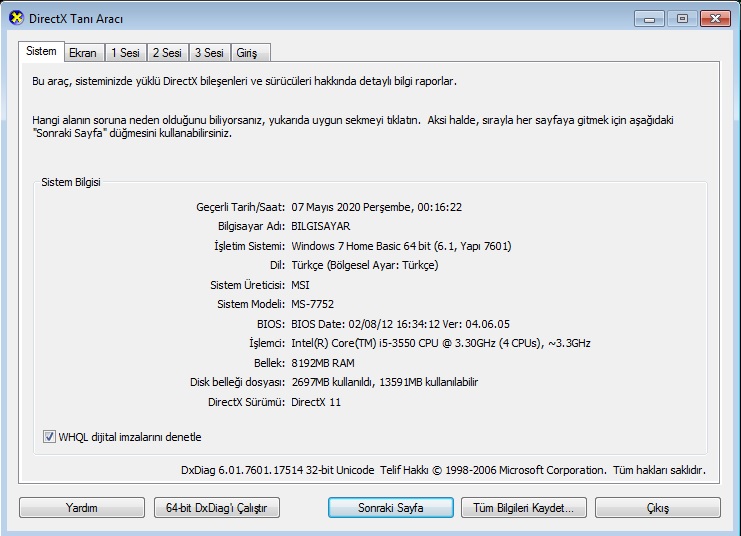Click the Türkçe language value

tap(365, 265)
